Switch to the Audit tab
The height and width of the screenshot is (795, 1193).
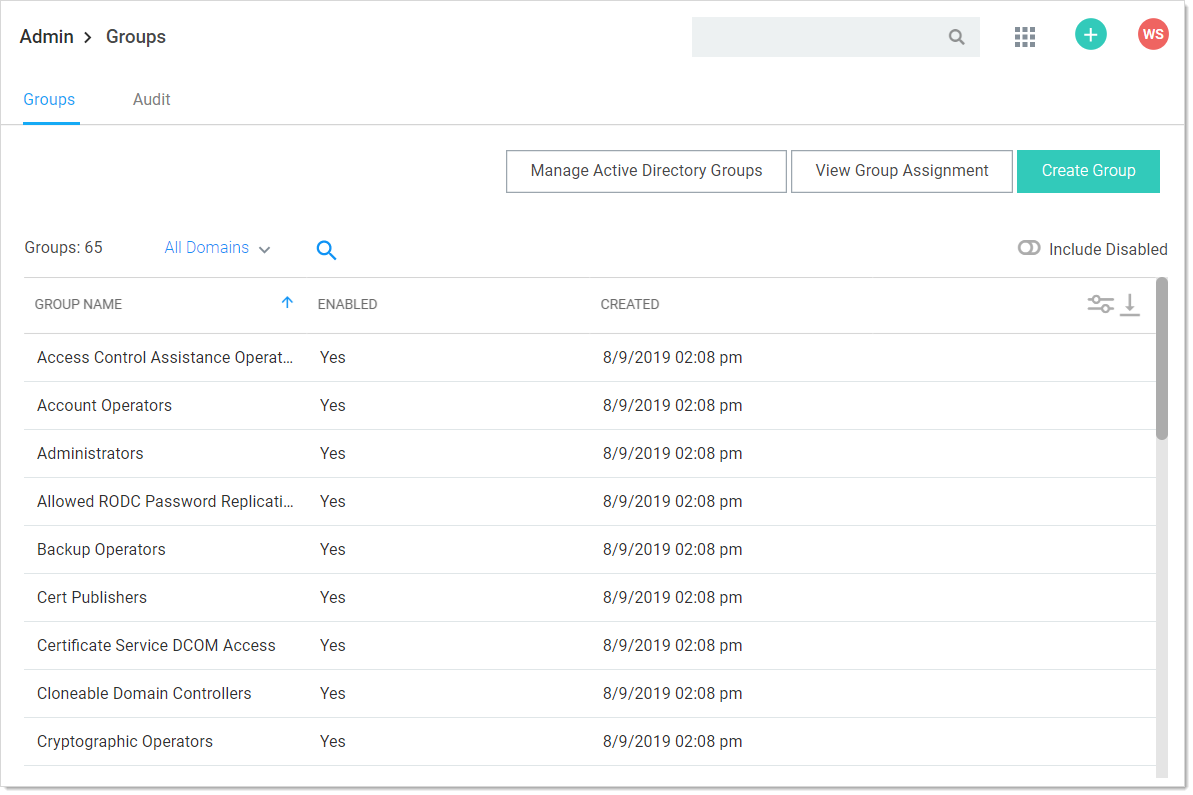pyautogui.click(x=152, y=100)
